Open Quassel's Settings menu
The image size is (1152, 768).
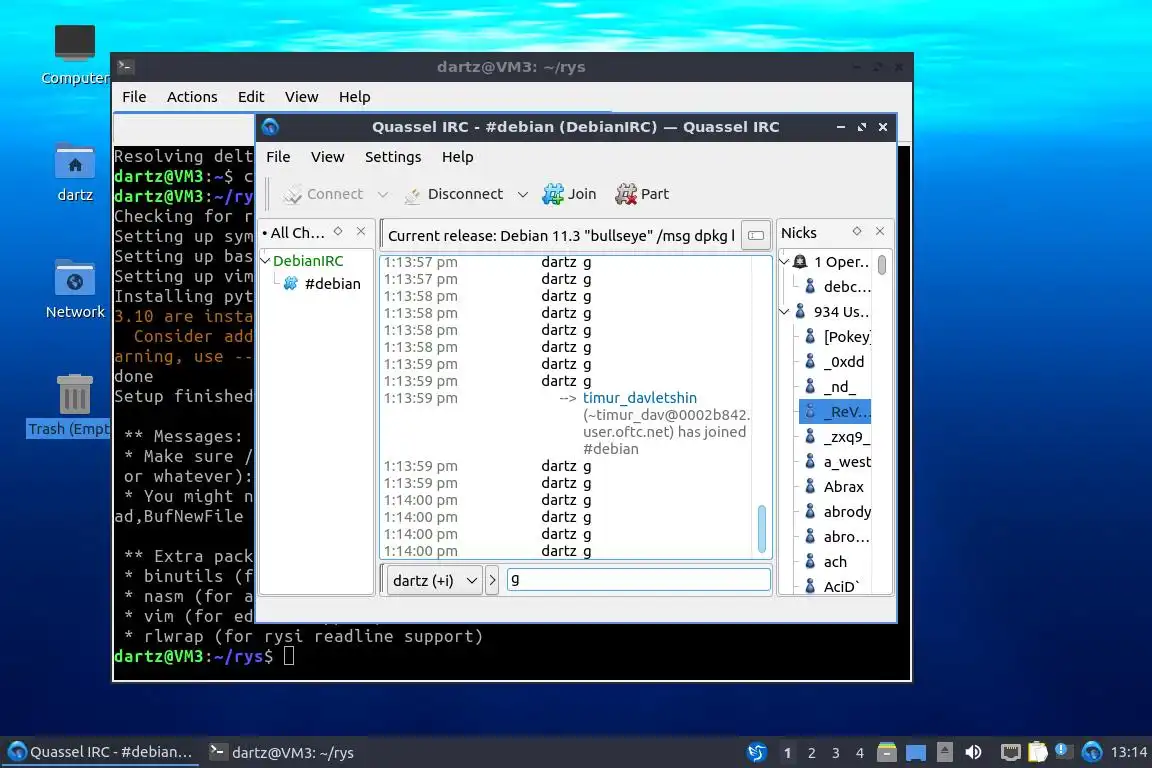tap(393, 157)
